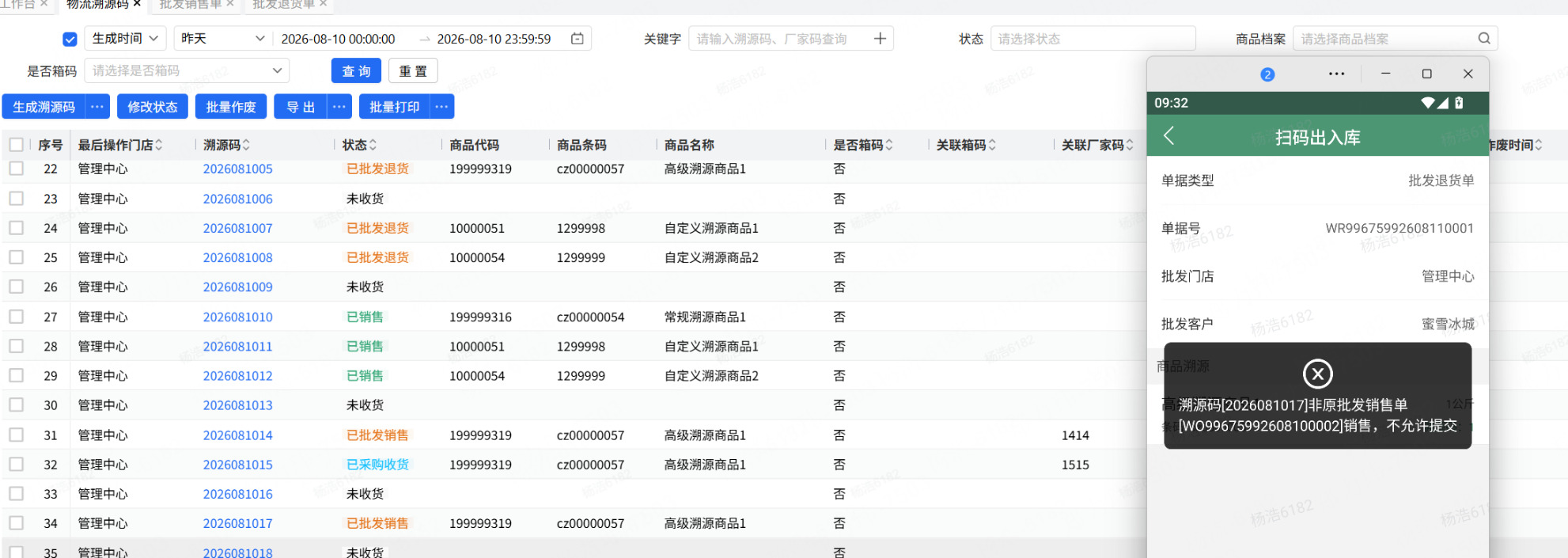The height and width of the screenshot is (558, 1568).
Task: Close the 物流溯源码 tab with its X
Action: click(137, 4)
